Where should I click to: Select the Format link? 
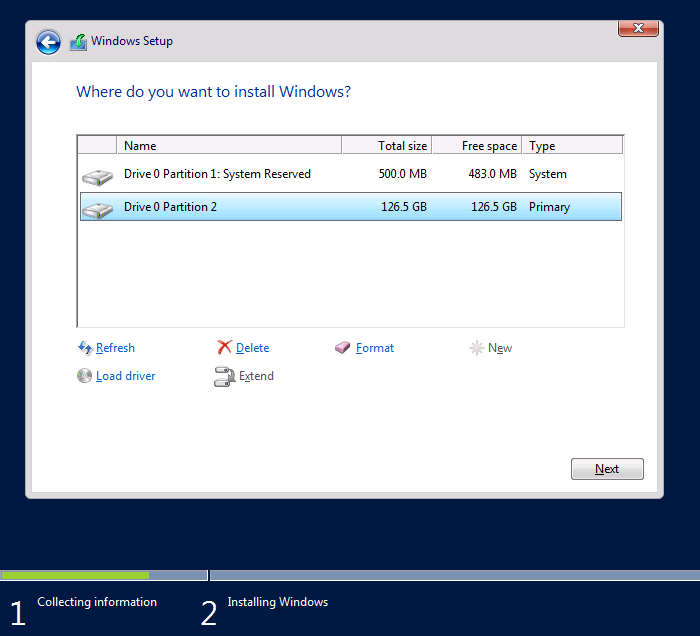point(375,348)
